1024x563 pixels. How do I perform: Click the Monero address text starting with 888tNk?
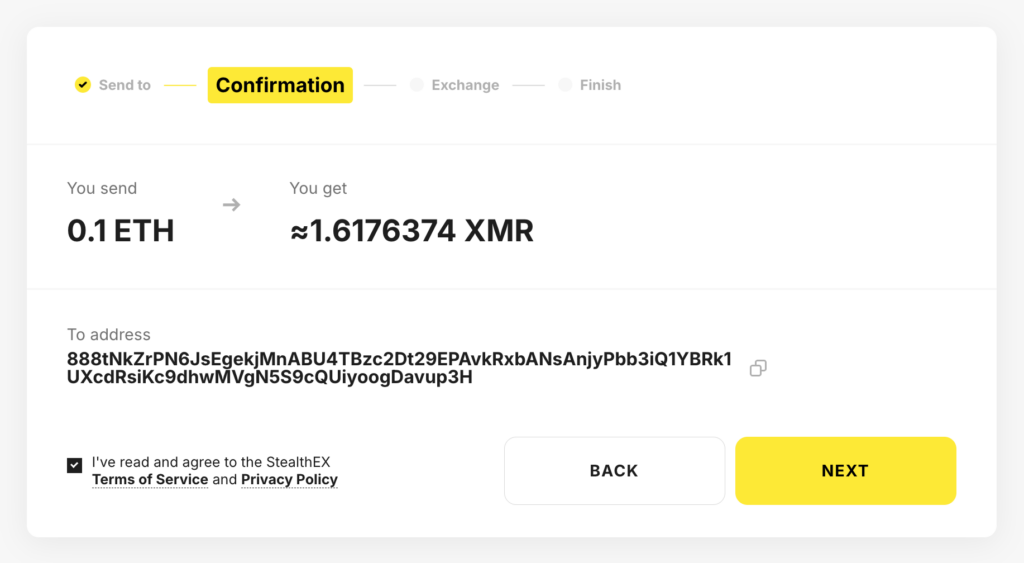399,368
